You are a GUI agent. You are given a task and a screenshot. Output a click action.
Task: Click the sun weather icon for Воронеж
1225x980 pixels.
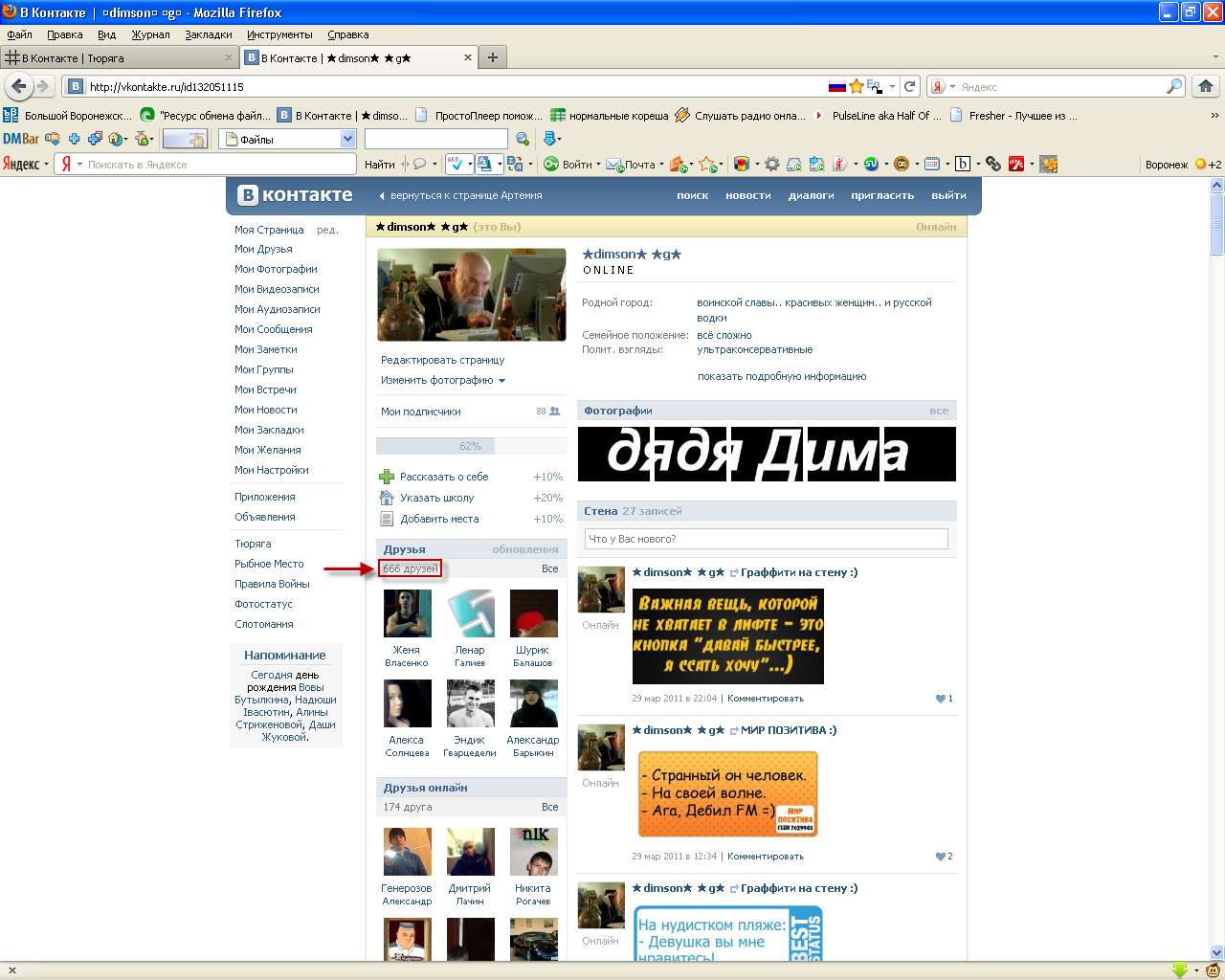1200,164
